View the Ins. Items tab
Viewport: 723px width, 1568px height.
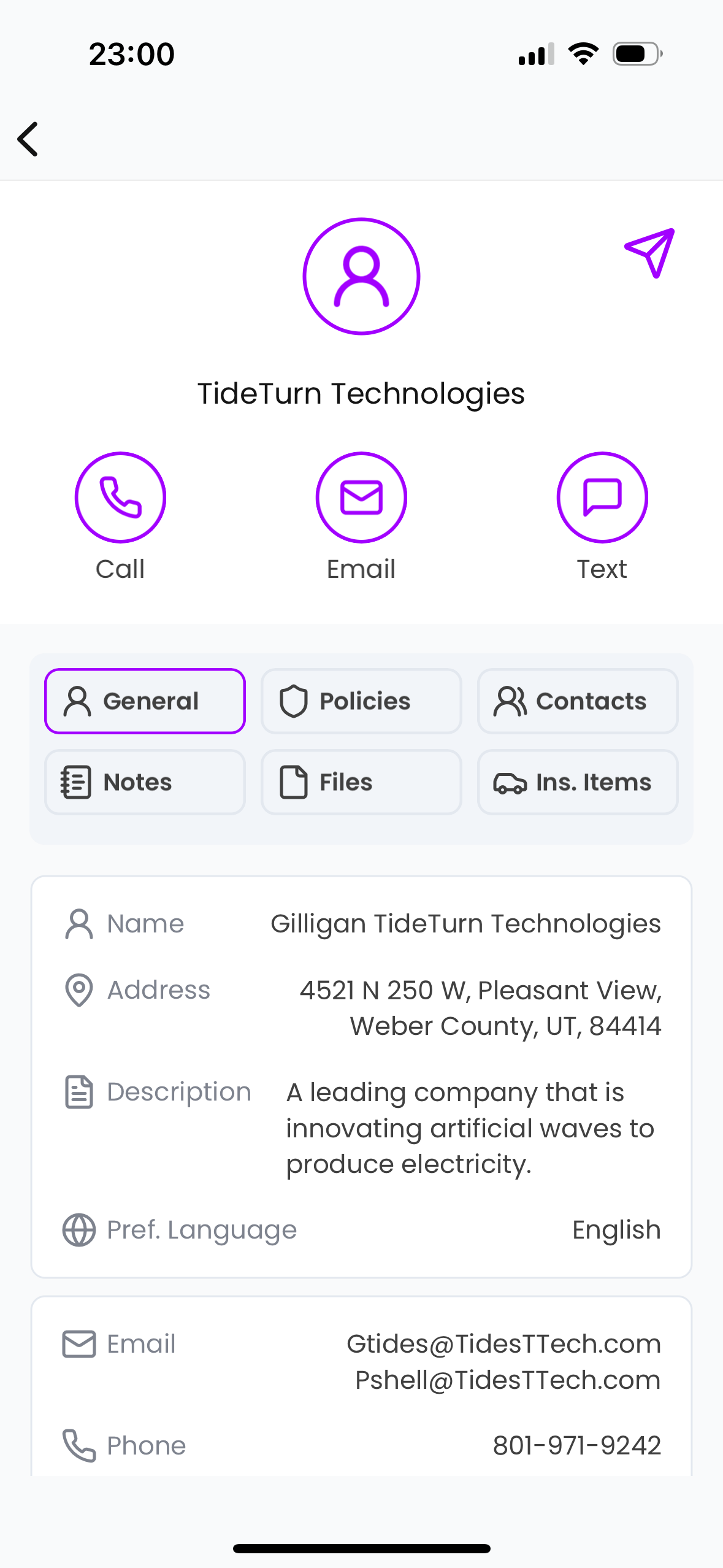click(x=577, y=782)
